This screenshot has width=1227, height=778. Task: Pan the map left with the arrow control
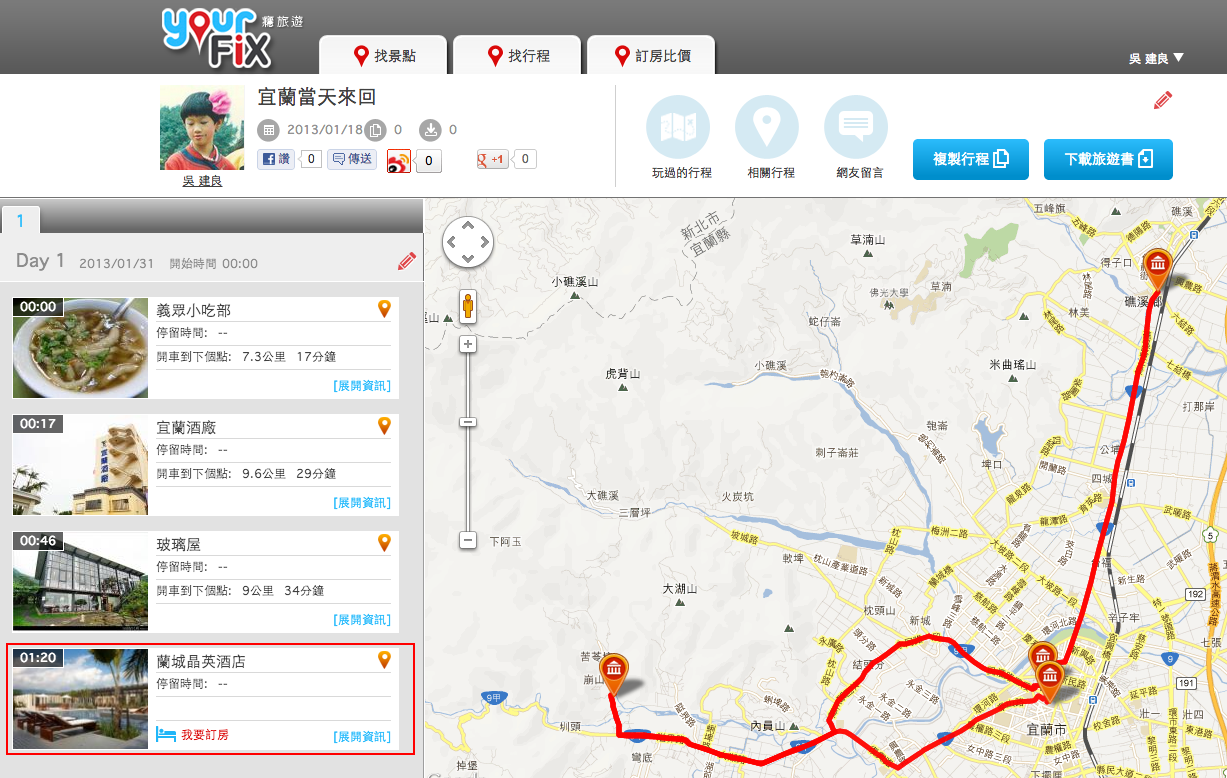point(452,242)
